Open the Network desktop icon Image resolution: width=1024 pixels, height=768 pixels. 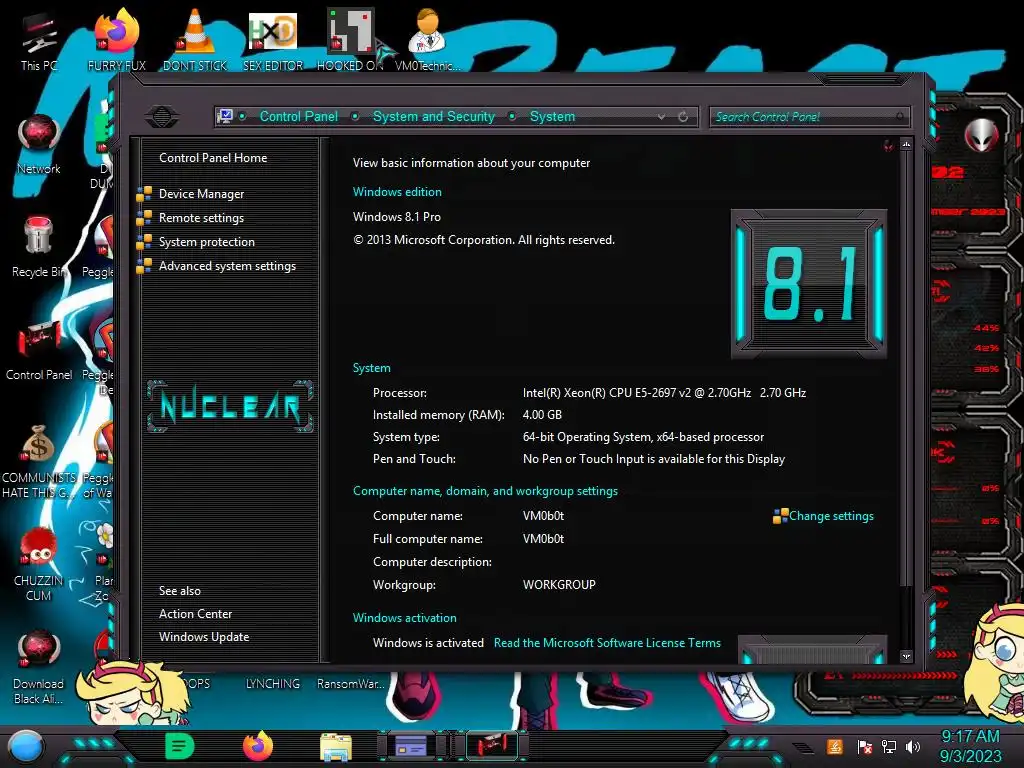39,144
